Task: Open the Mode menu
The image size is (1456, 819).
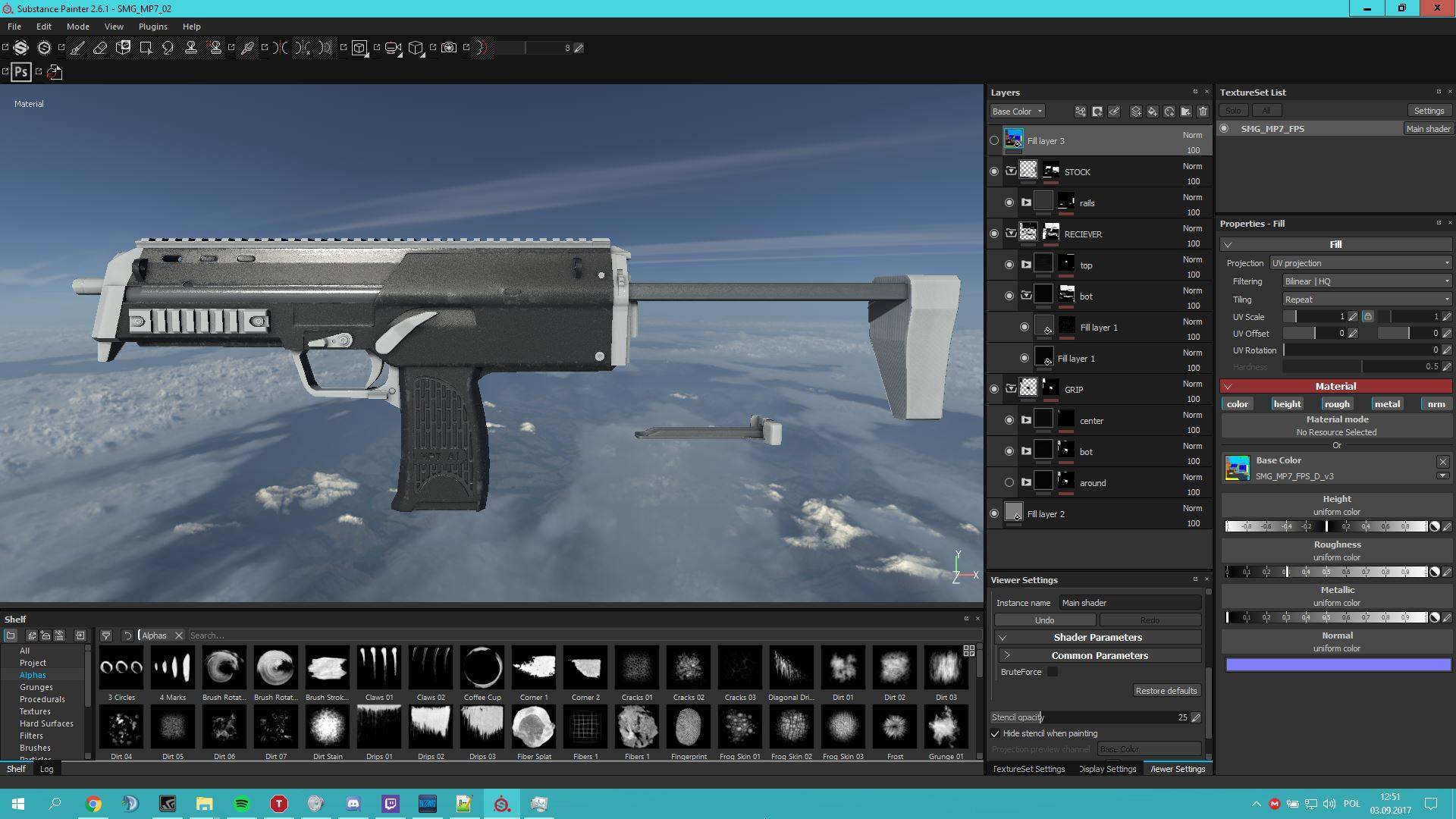Action: click(78, 27)
